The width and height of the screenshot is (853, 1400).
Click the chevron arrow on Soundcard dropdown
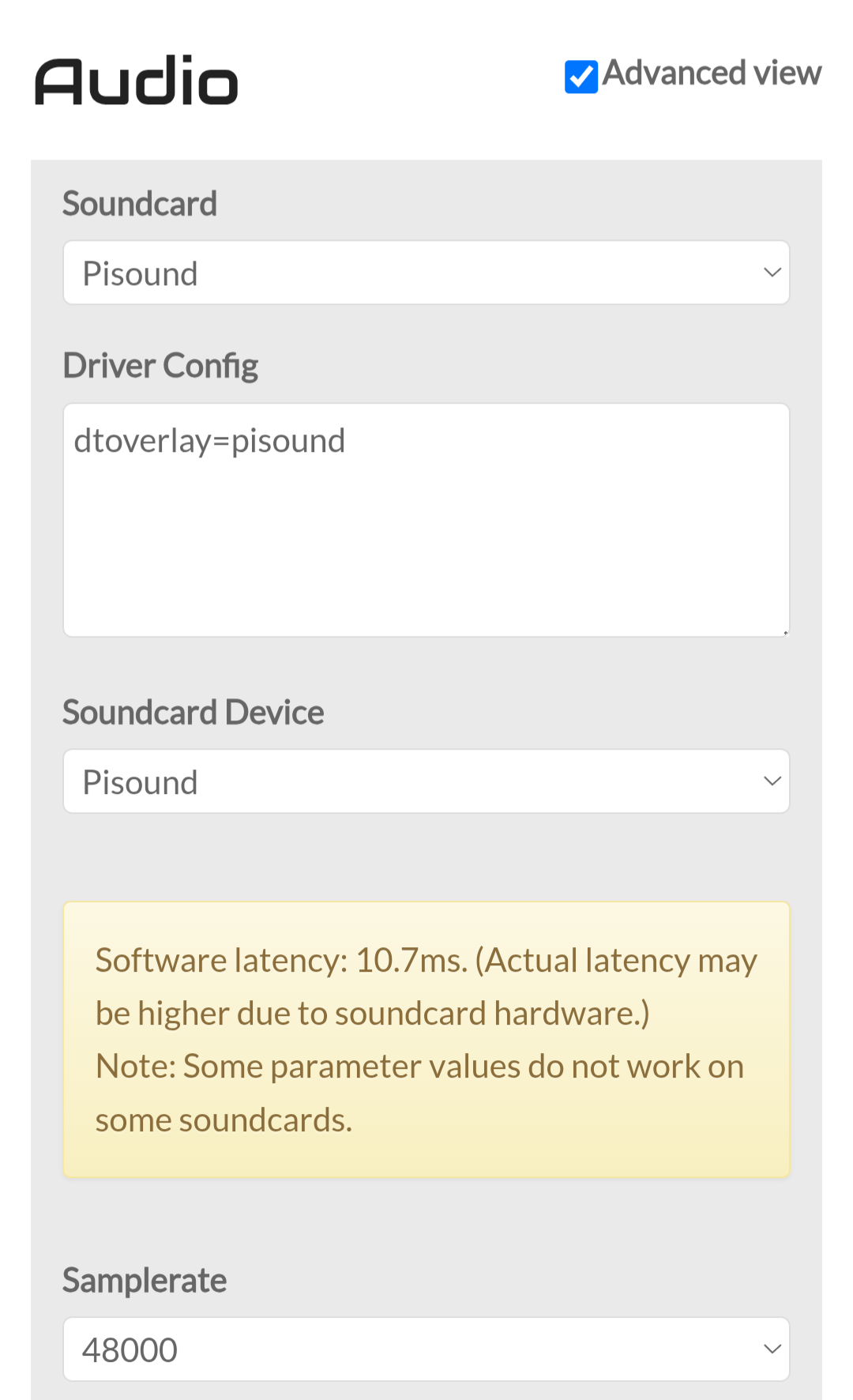(772, 273)
